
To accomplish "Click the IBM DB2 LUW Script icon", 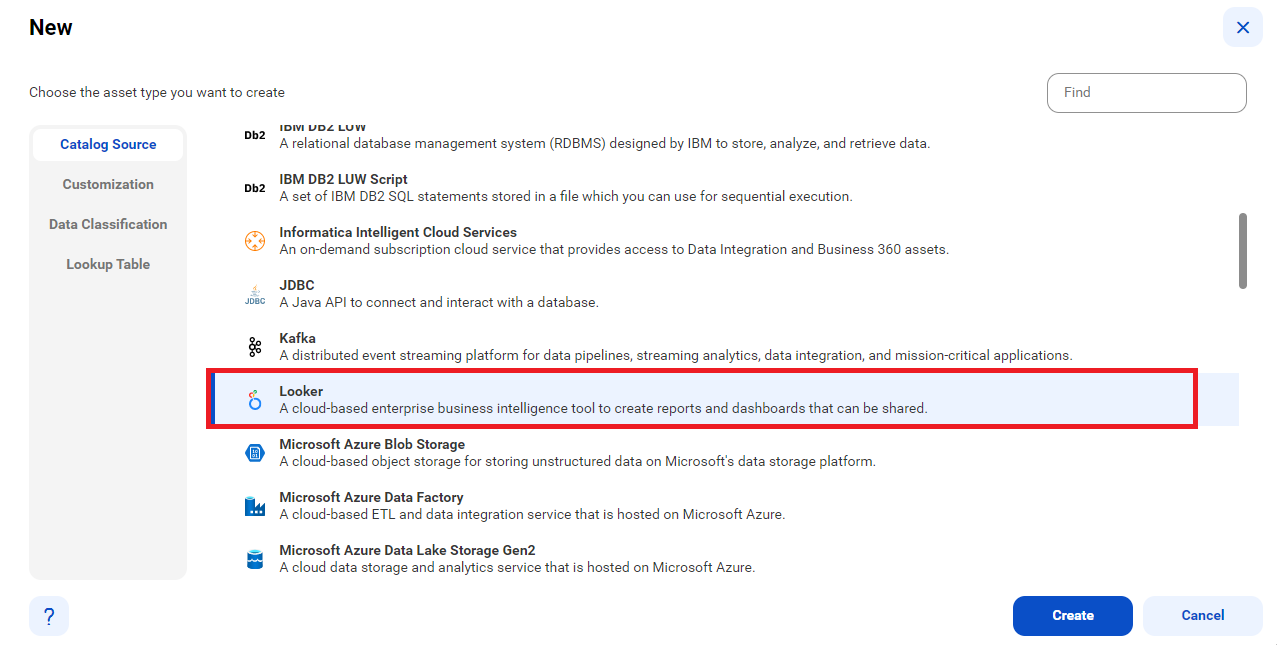I will 255,188.
